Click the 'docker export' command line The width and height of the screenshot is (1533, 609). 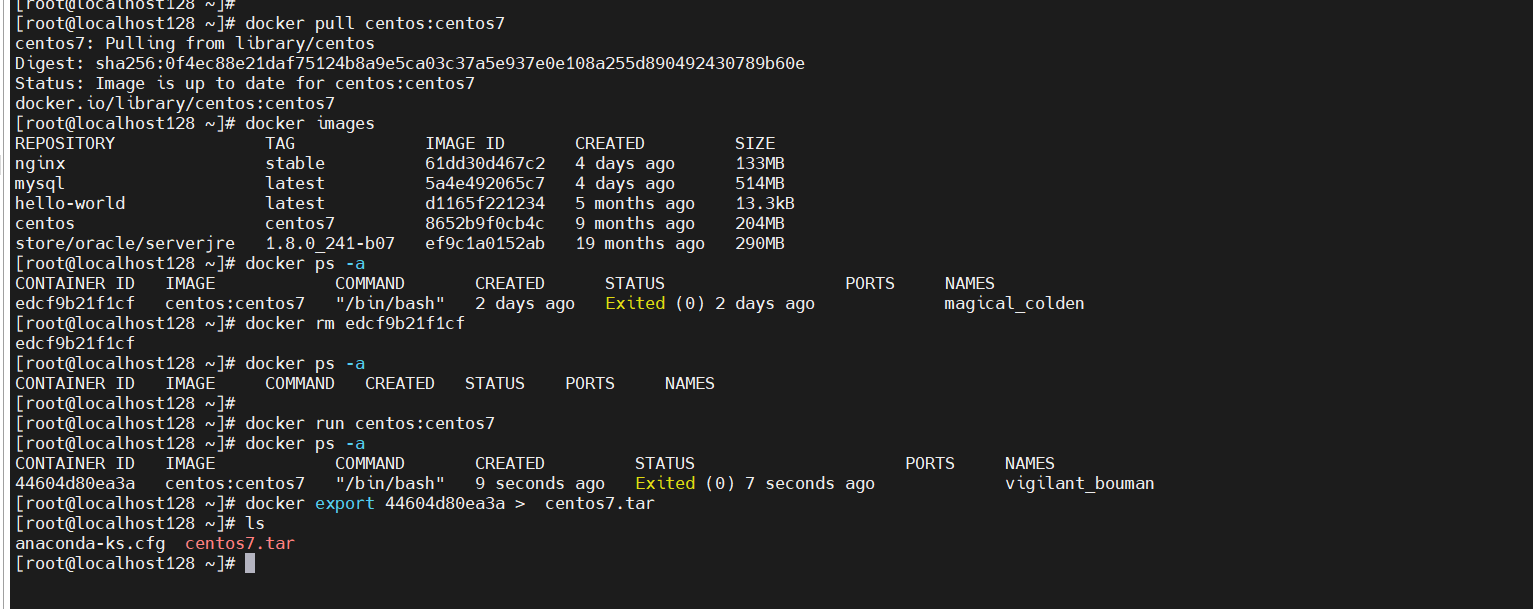click(450, 503)
